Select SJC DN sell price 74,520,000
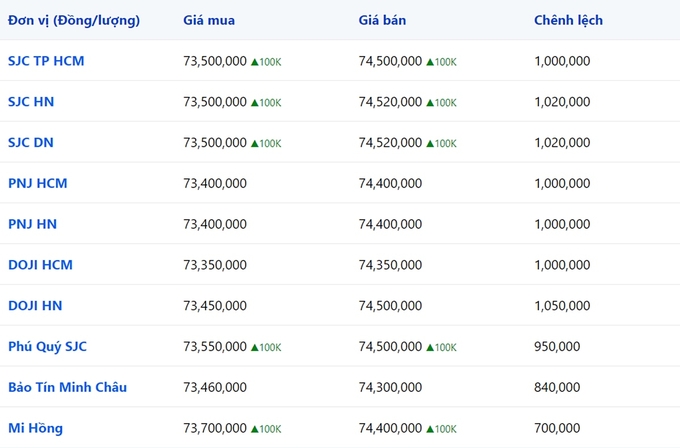Image resolution: width=680 pixels, height=448 pixels. point(390,143)
